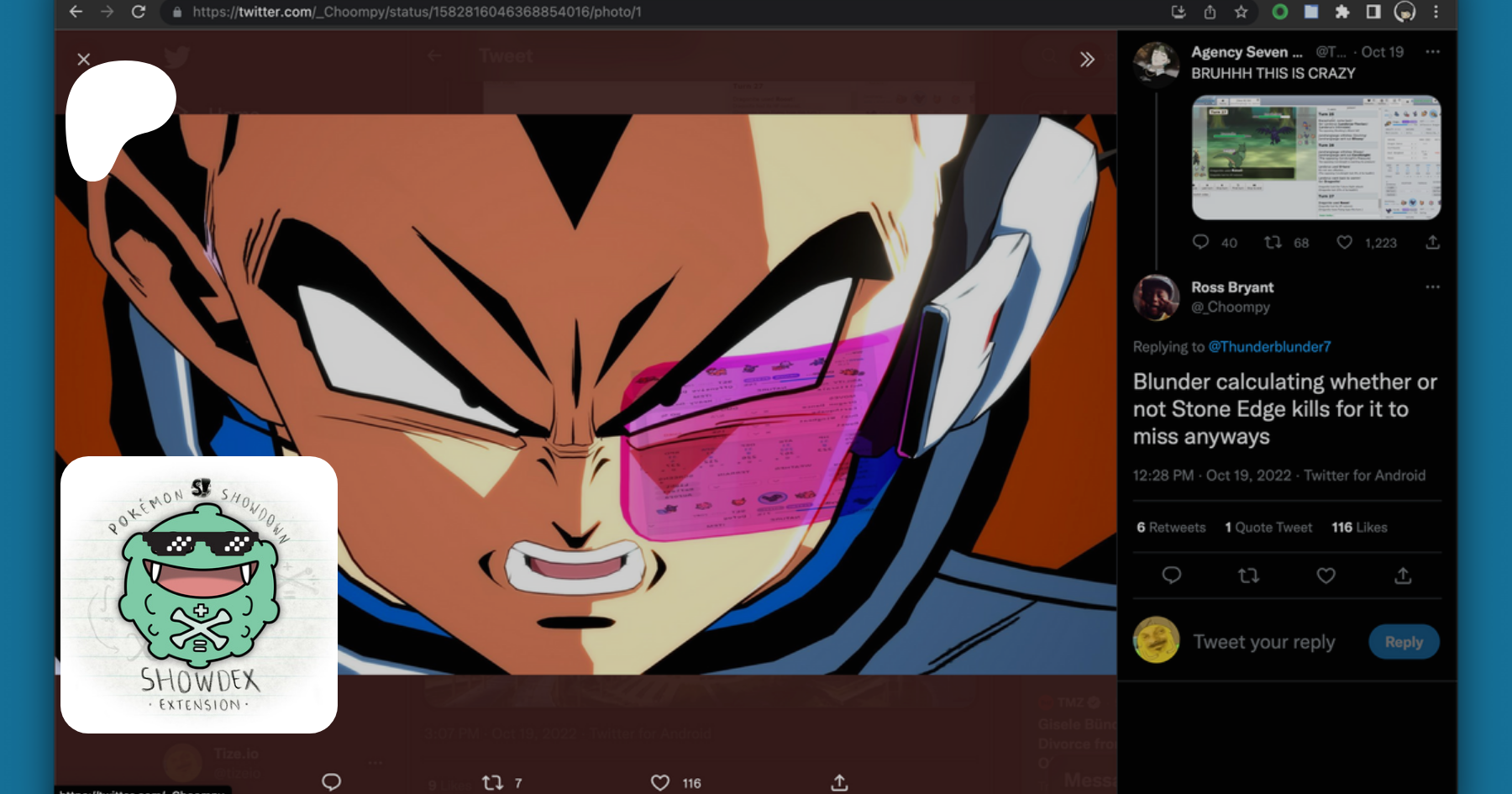Open more options on Ross Bryant's tweet

[1432, 287]
